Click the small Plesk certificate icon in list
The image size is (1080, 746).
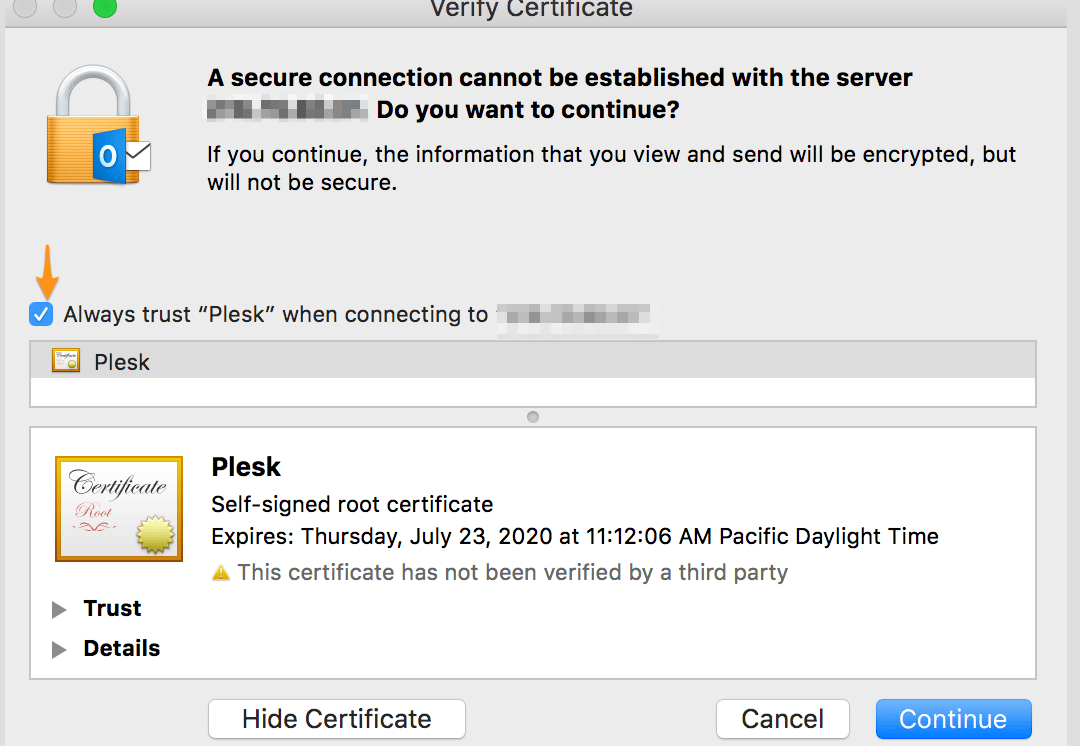tap(66, 362)
